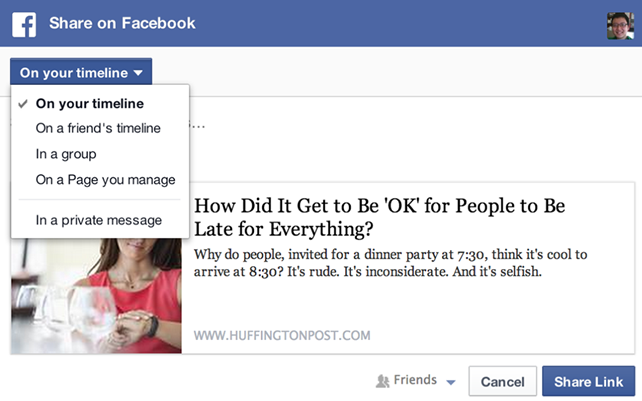642x401 pixels.
Task: Click the checkmark beside On your timeline
Action: click(x=22, y=103)
